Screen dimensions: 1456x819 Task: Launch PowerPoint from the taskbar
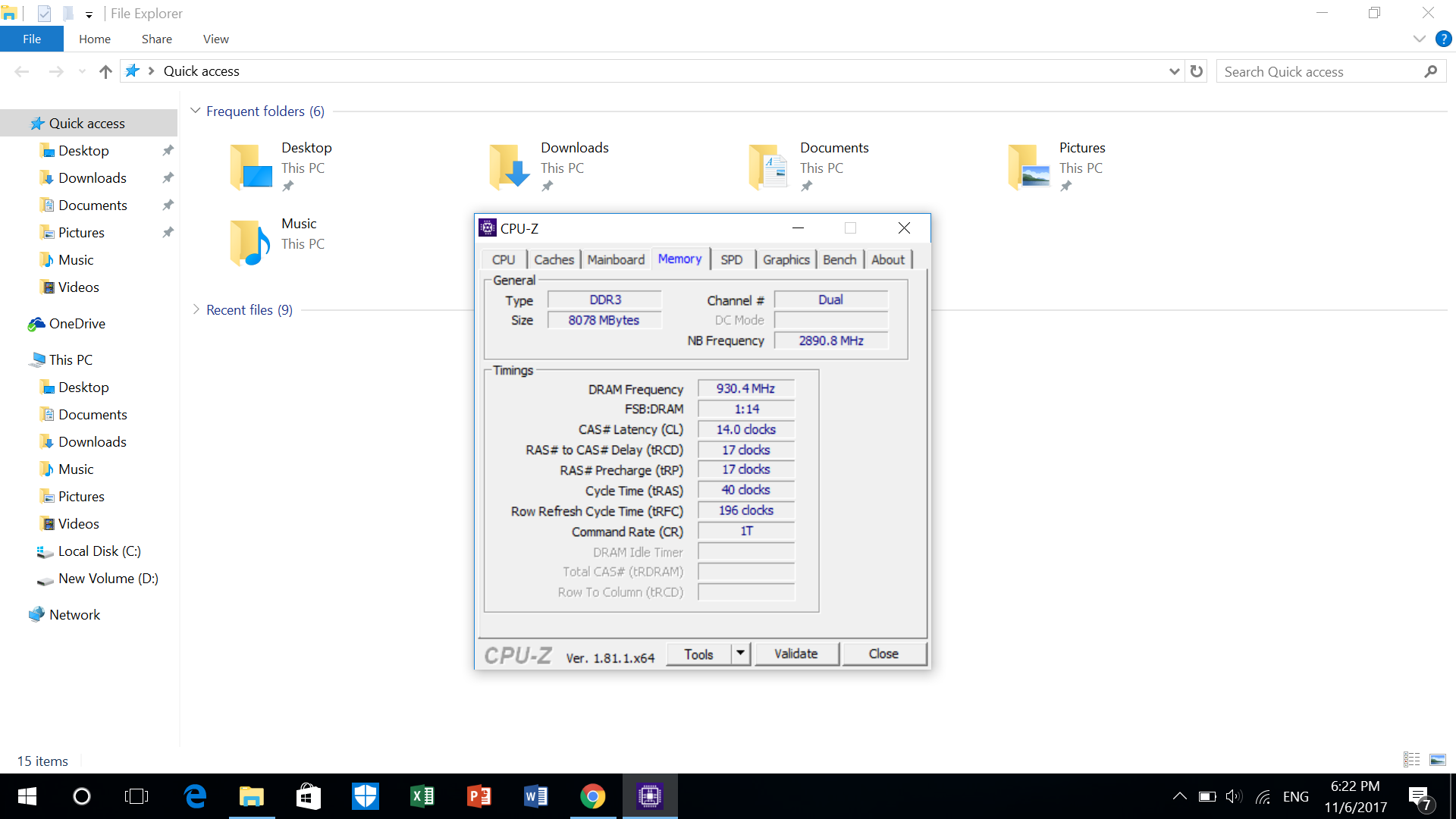coord(479,796)
